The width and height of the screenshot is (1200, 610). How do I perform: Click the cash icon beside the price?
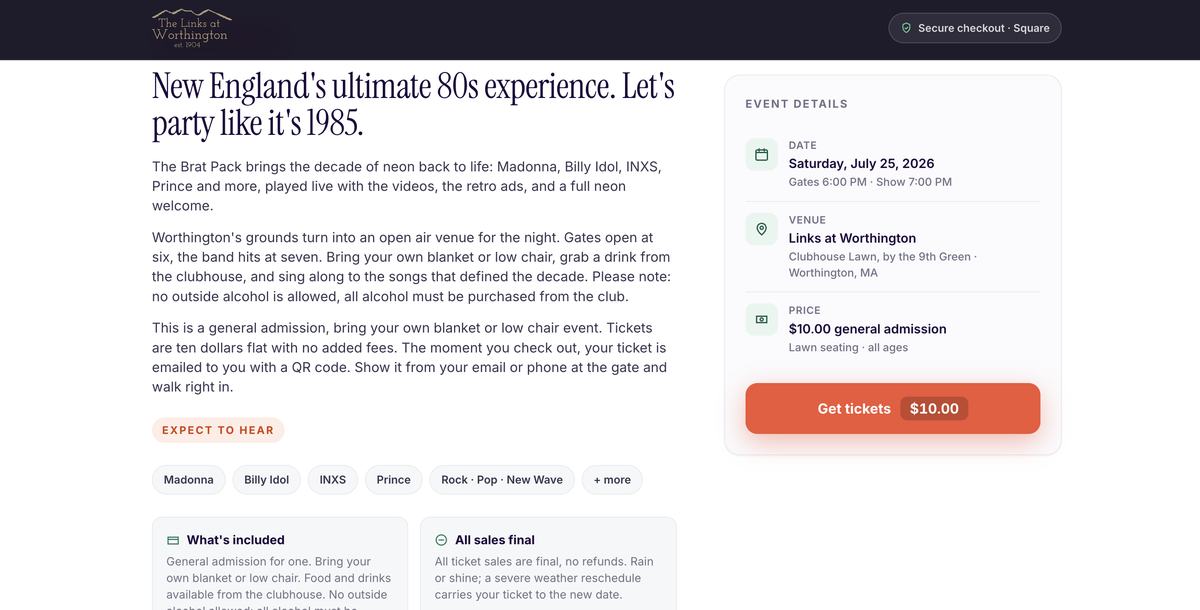point(761,319)
